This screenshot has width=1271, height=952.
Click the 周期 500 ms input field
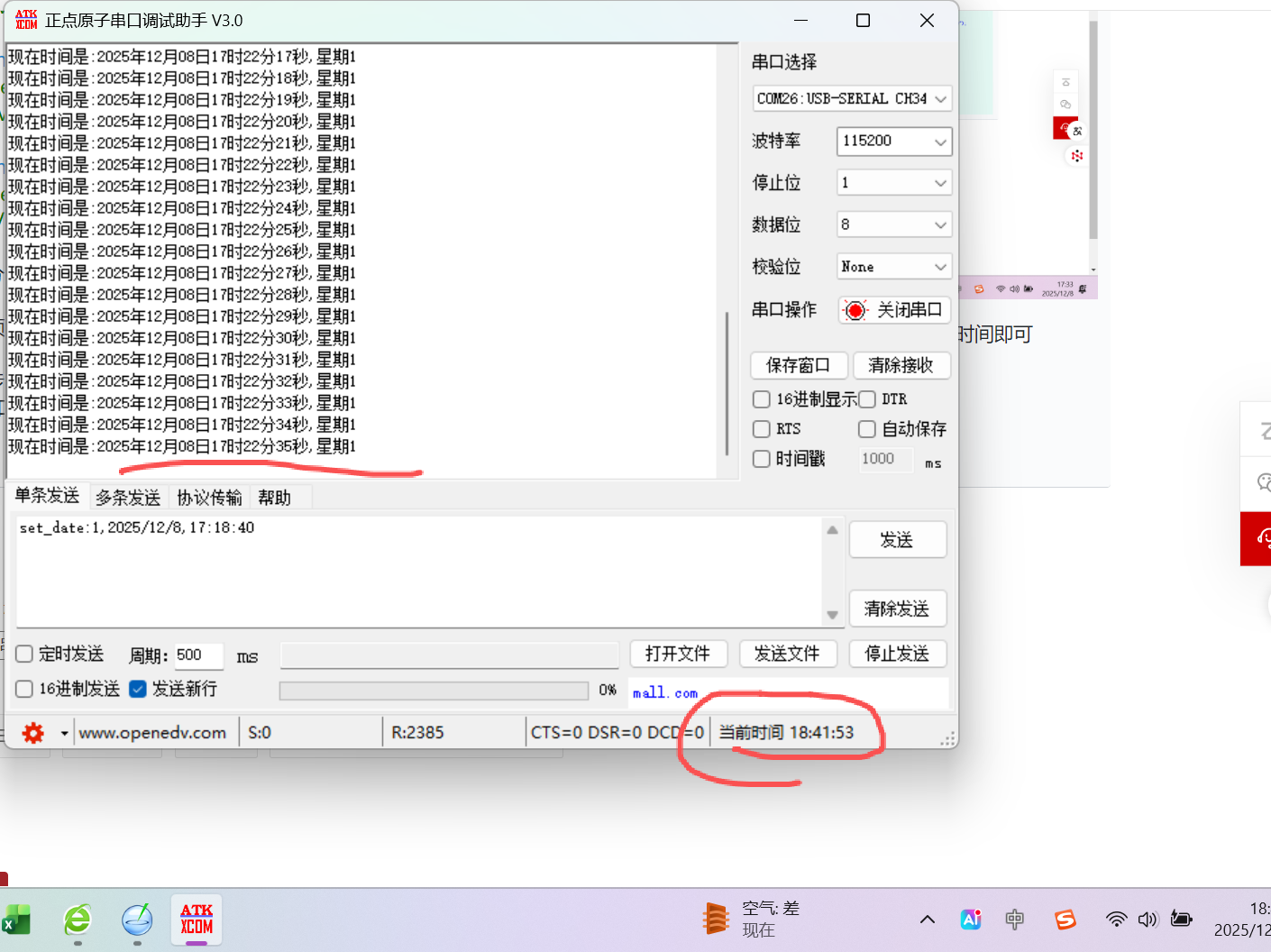click(x=198, y=655)
